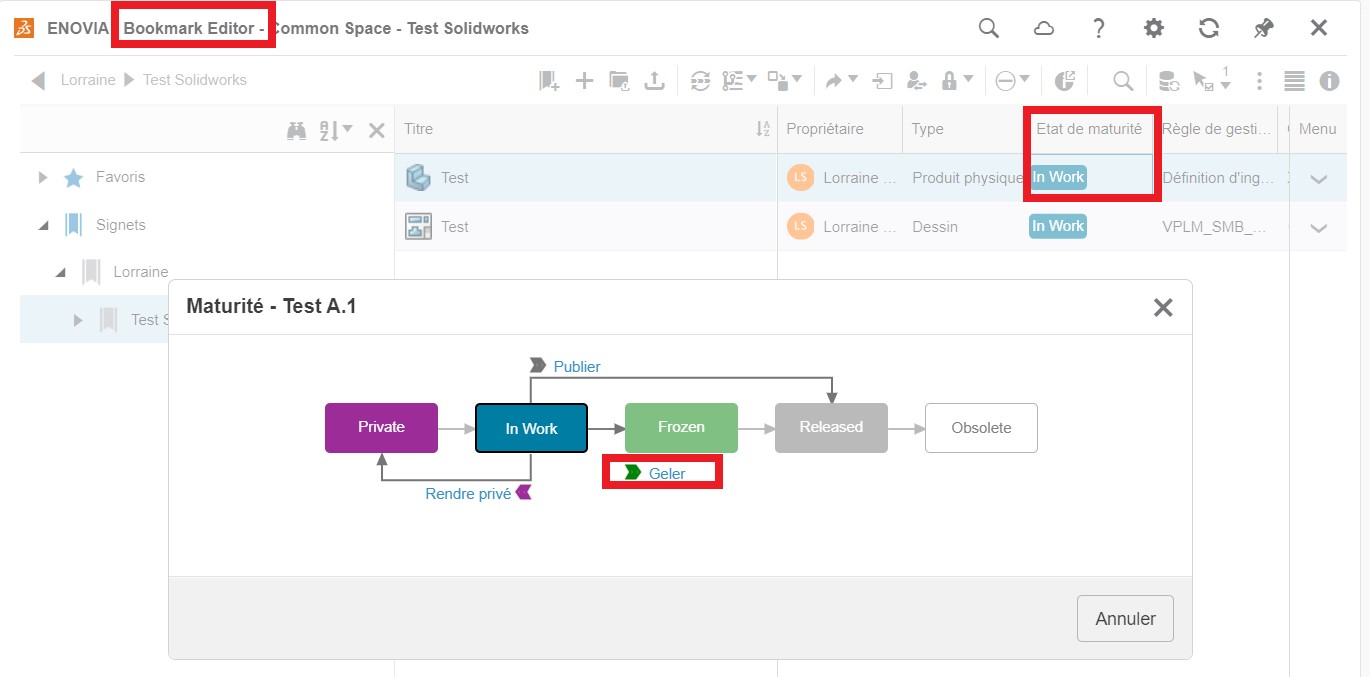Click the add bookmark icon in toolbar

549,81
